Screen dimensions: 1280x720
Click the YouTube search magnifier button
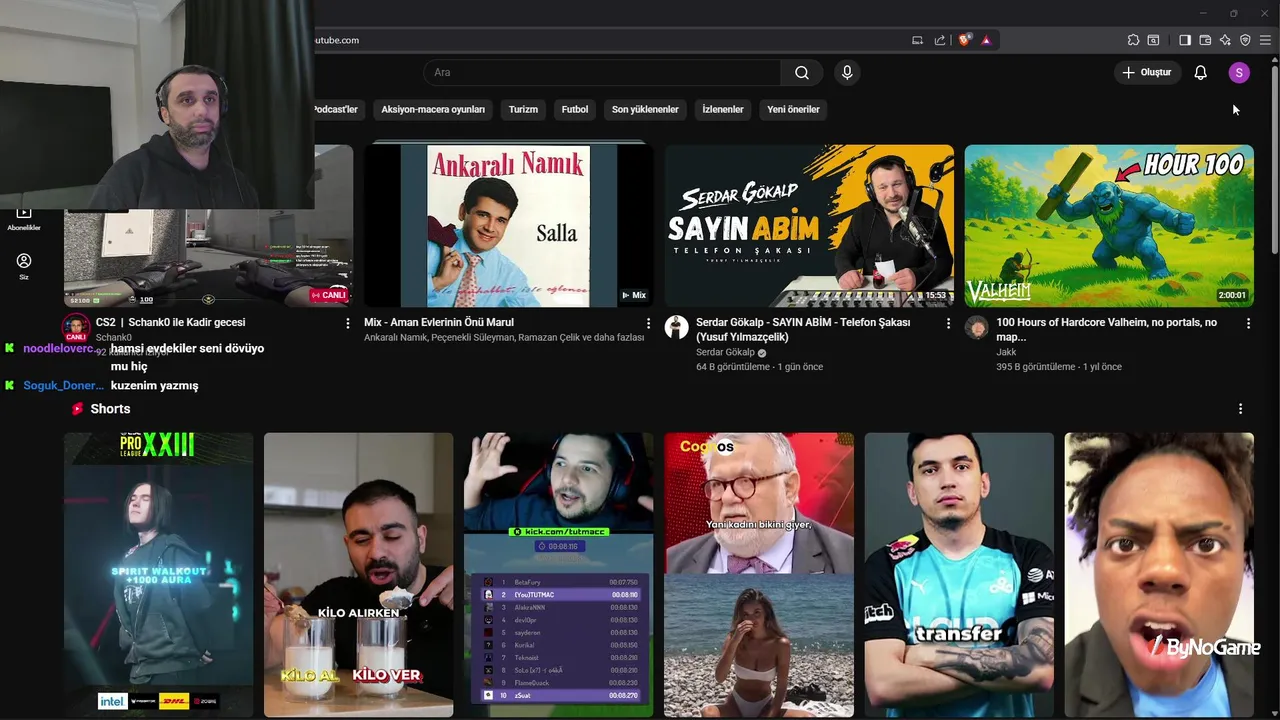click(802, 72)
